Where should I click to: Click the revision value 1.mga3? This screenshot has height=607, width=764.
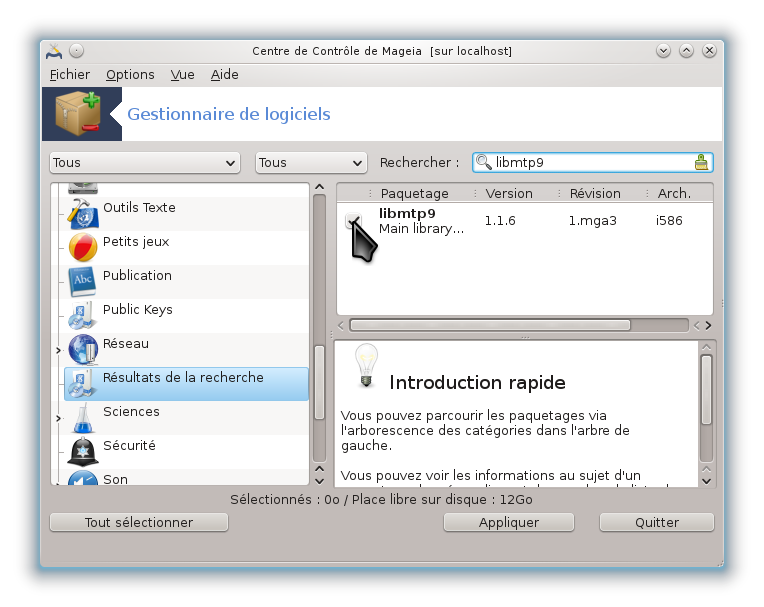click(x=592, y=221)
